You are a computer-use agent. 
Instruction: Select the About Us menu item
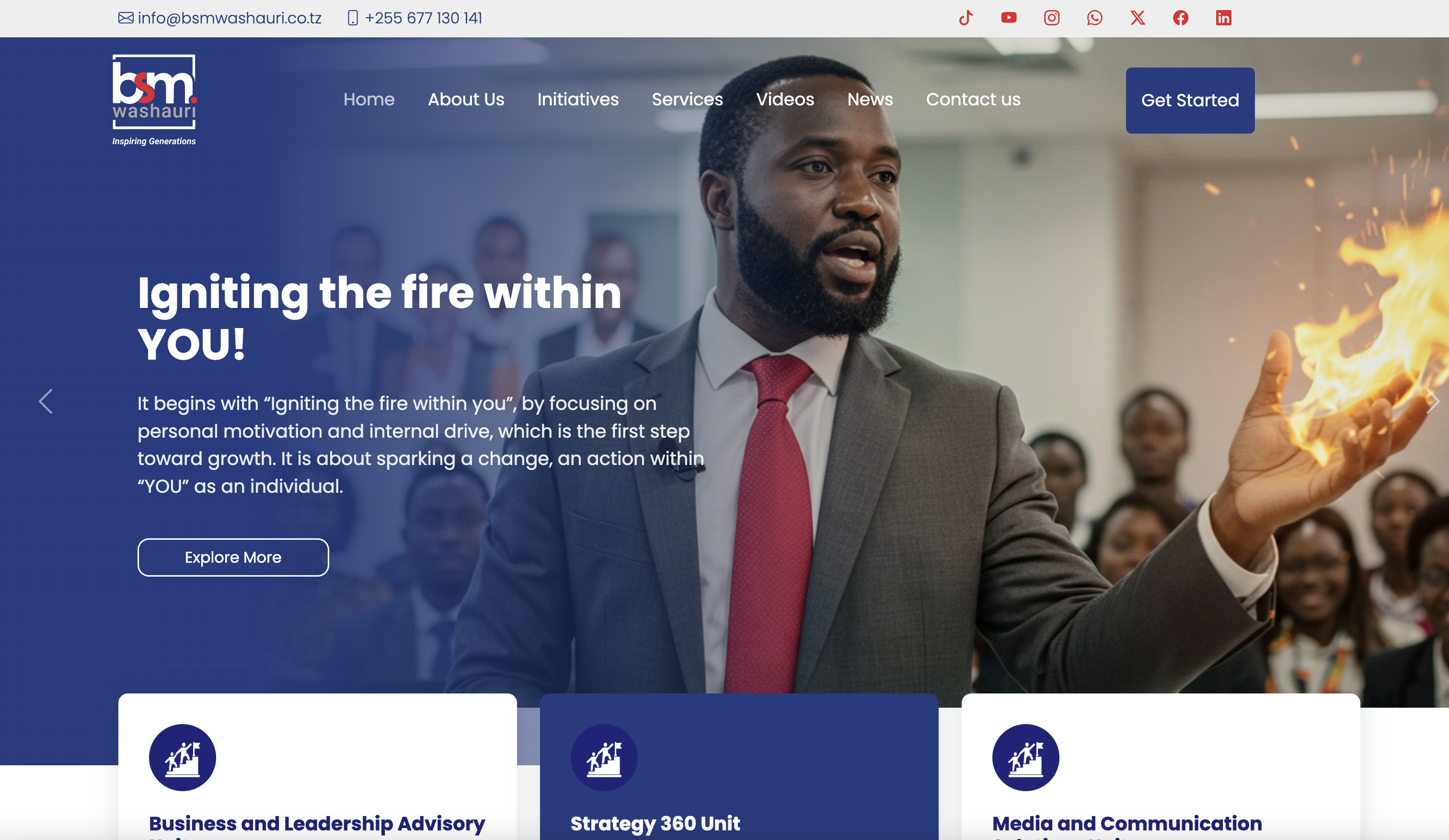pos(466,100)
